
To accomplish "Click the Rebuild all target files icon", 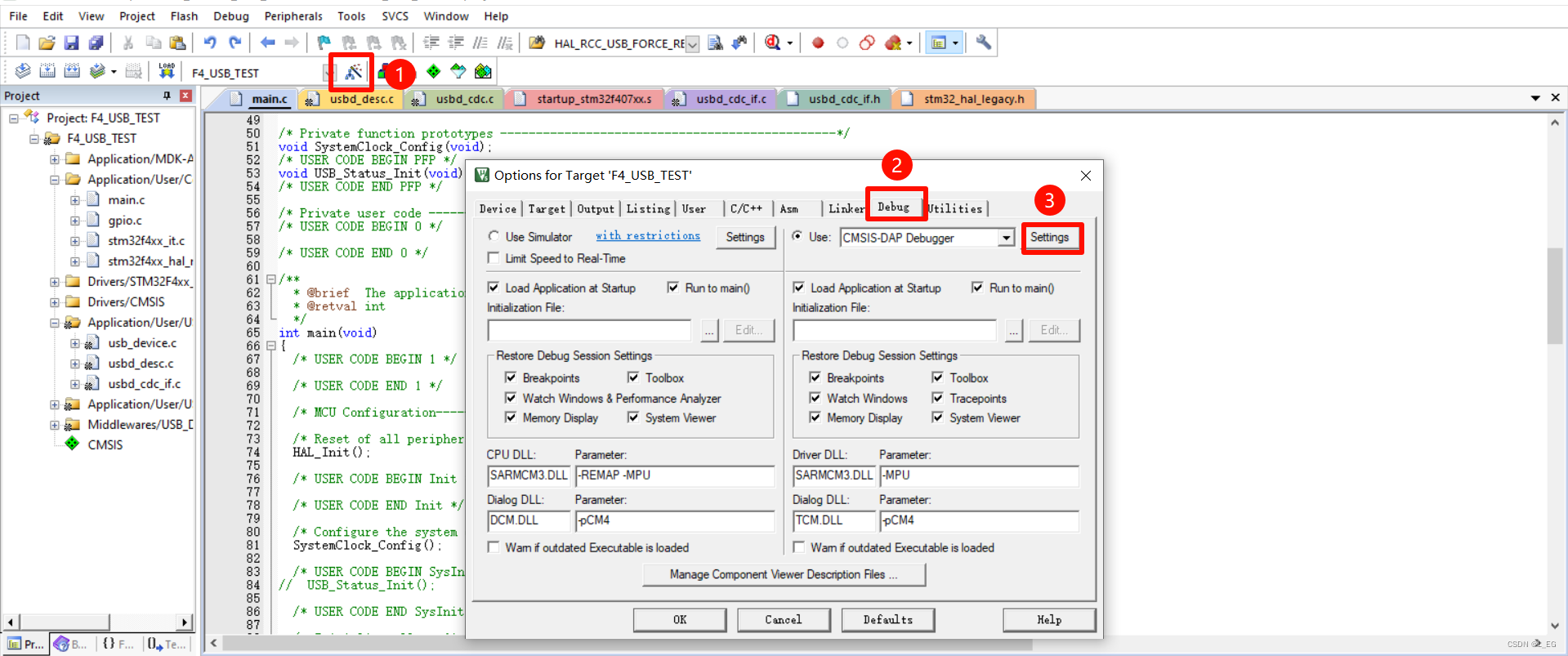I will coord(72,72).
